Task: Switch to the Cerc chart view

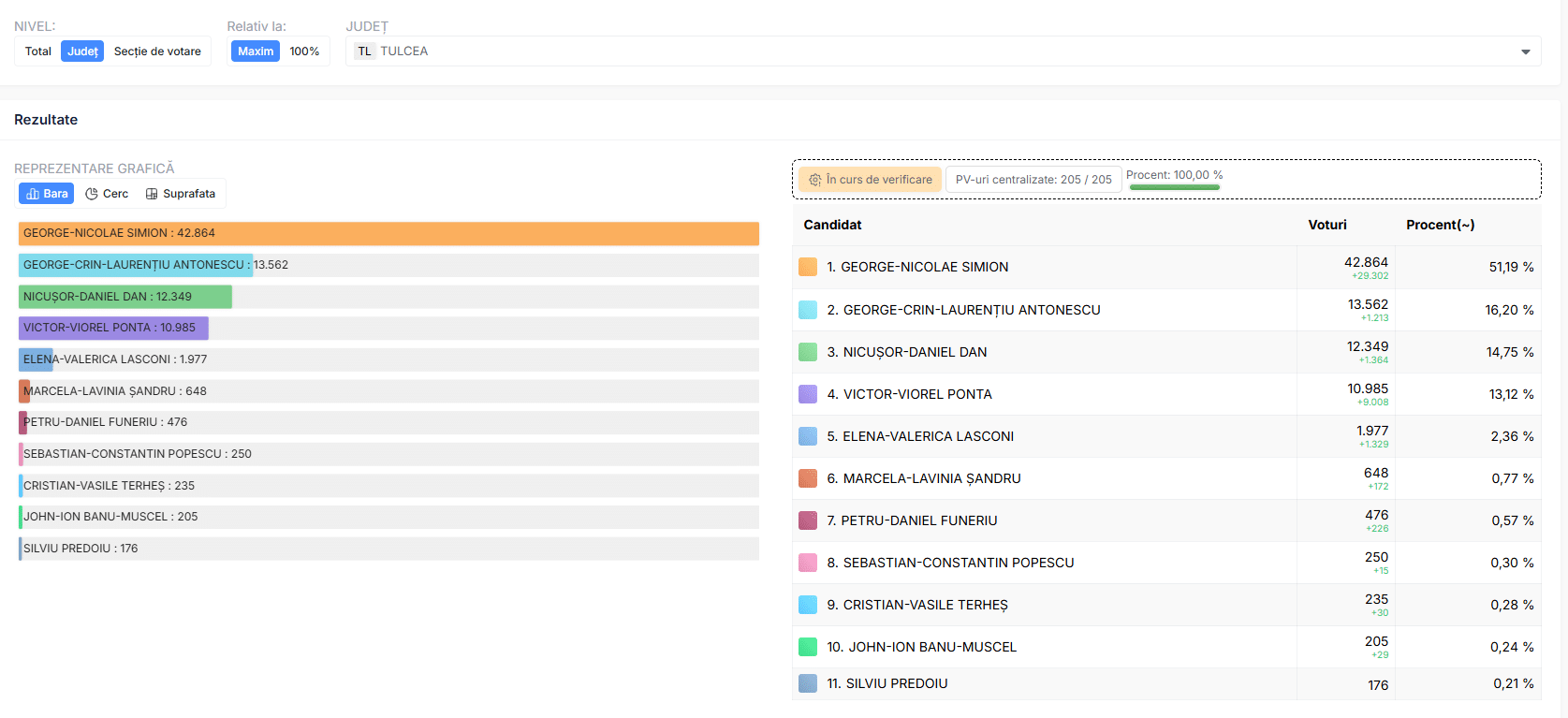Action: point(107,194)
